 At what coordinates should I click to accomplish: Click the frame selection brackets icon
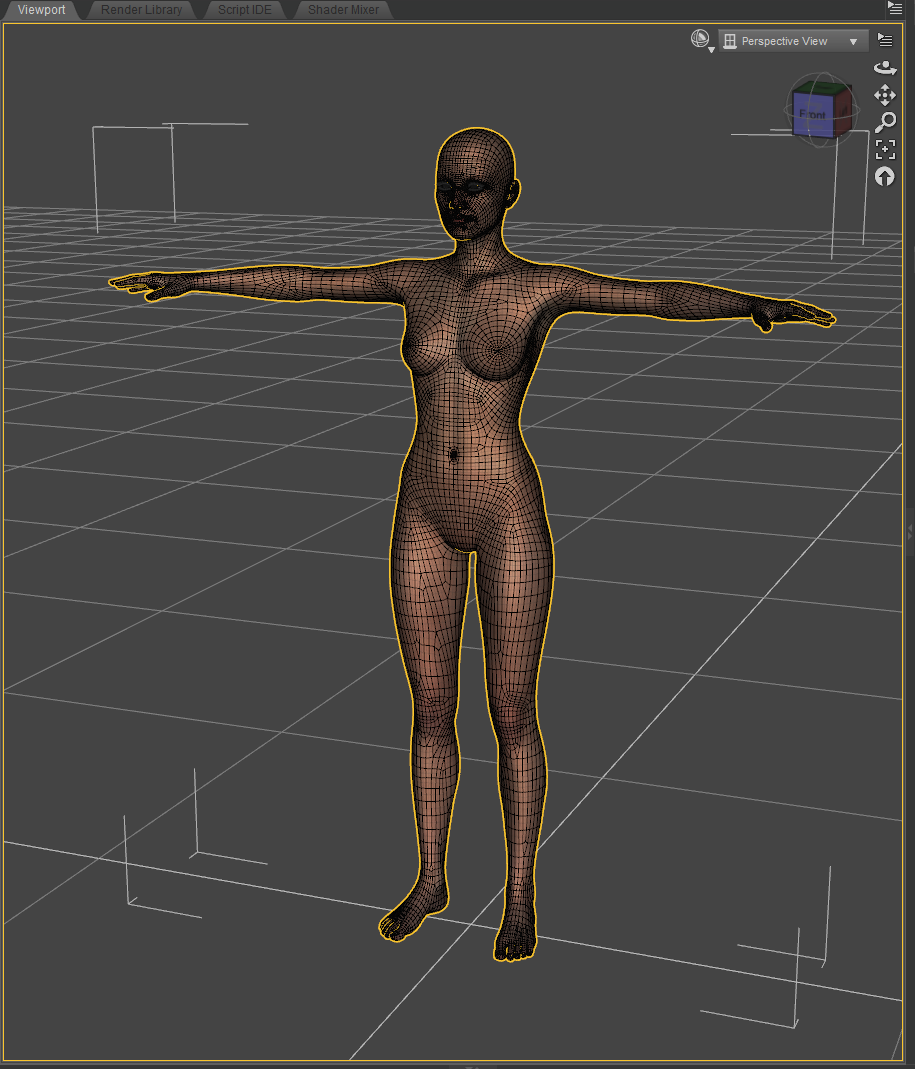coord(885,149)
